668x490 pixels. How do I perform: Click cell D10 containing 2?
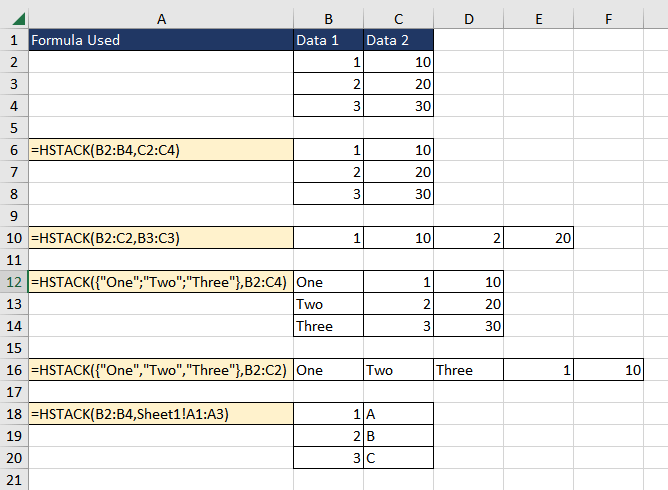click(x=468, y=238)
